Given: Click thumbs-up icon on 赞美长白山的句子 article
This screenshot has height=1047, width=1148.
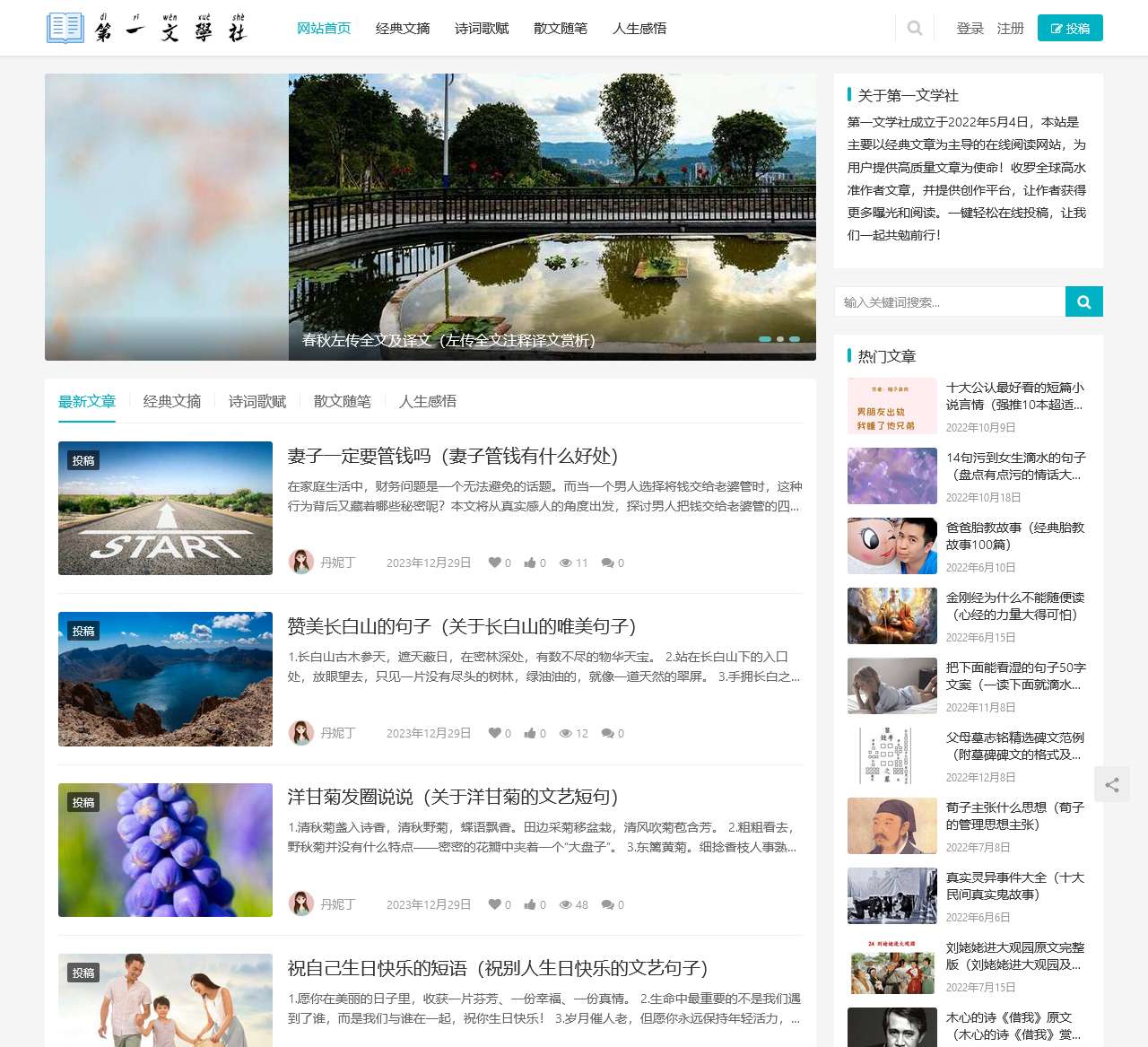Looking at the screenshot, I should pos(530,733).
